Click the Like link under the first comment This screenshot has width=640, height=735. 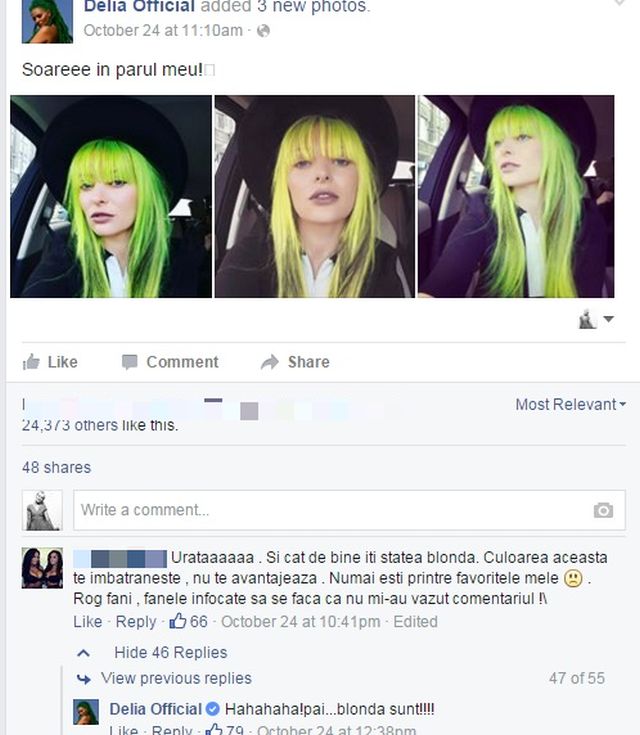click(88, 622)
